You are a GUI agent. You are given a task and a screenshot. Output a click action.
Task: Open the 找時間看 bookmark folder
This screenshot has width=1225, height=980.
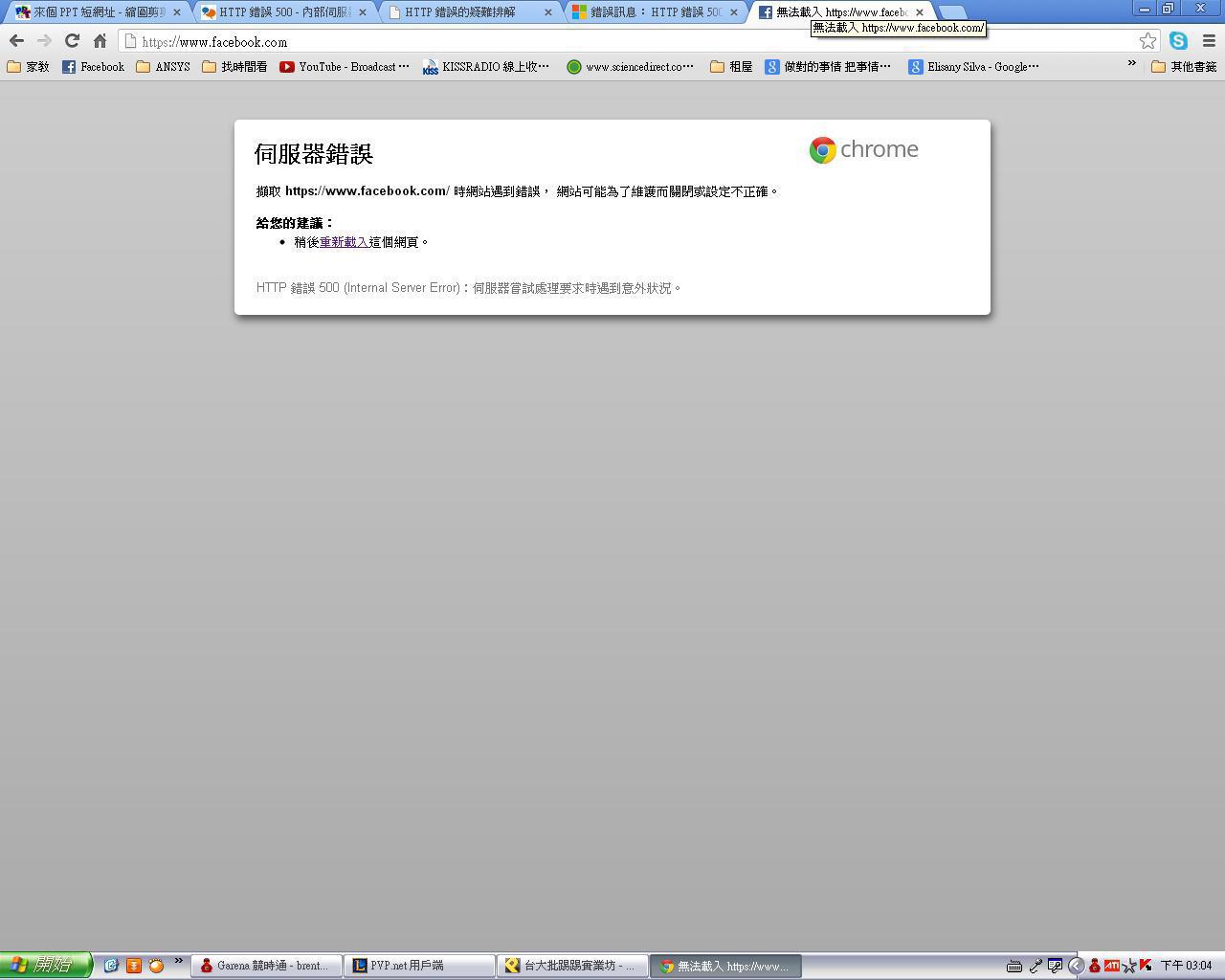click(234, 67)
